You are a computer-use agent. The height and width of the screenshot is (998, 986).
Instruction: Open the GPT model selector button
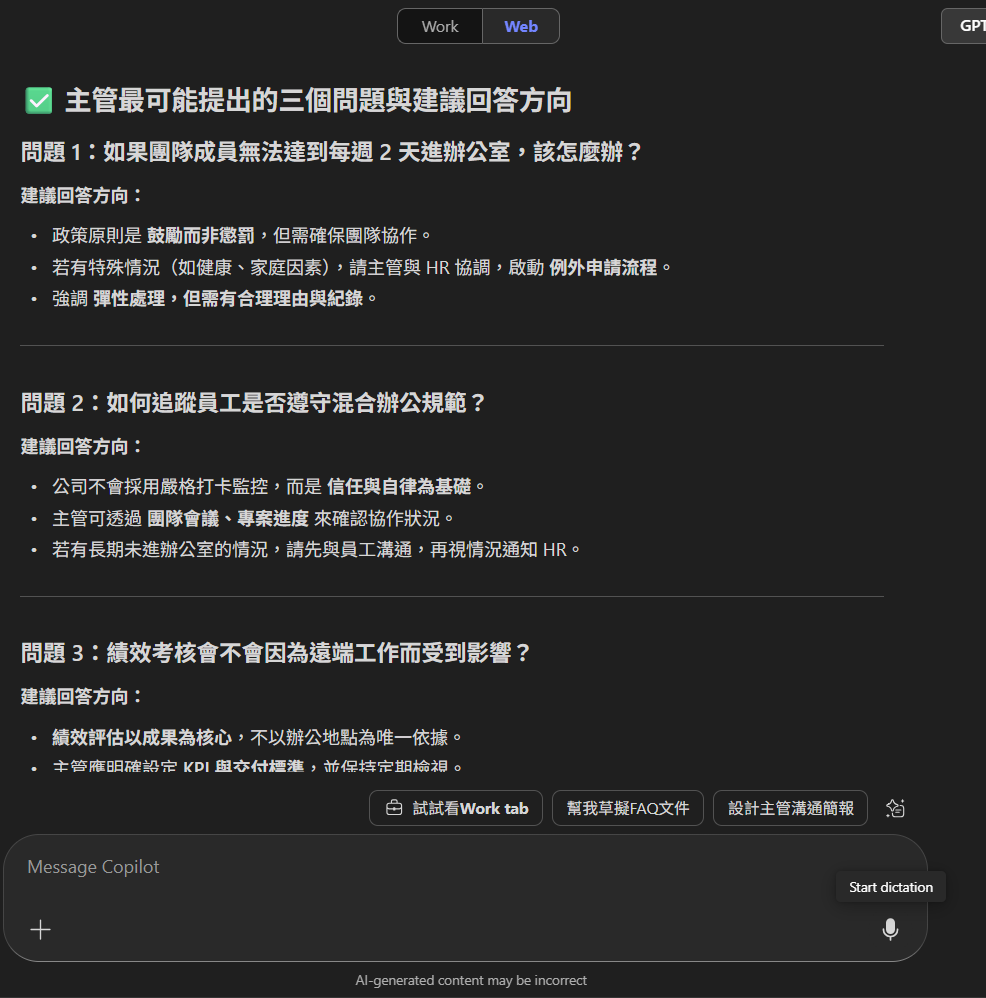(964, 26)
